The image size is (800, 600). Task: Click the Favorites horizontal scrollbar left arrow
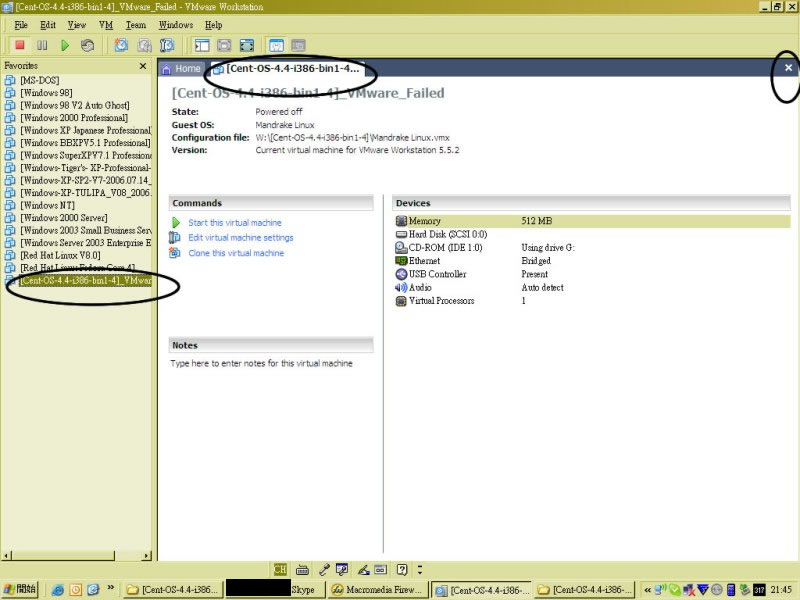(x=7, y=555)
